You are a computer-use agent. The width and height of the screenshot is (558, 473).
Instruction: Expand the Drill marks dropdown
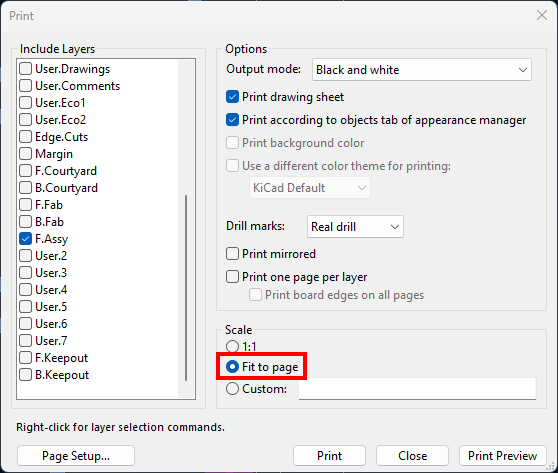[355, 226]
